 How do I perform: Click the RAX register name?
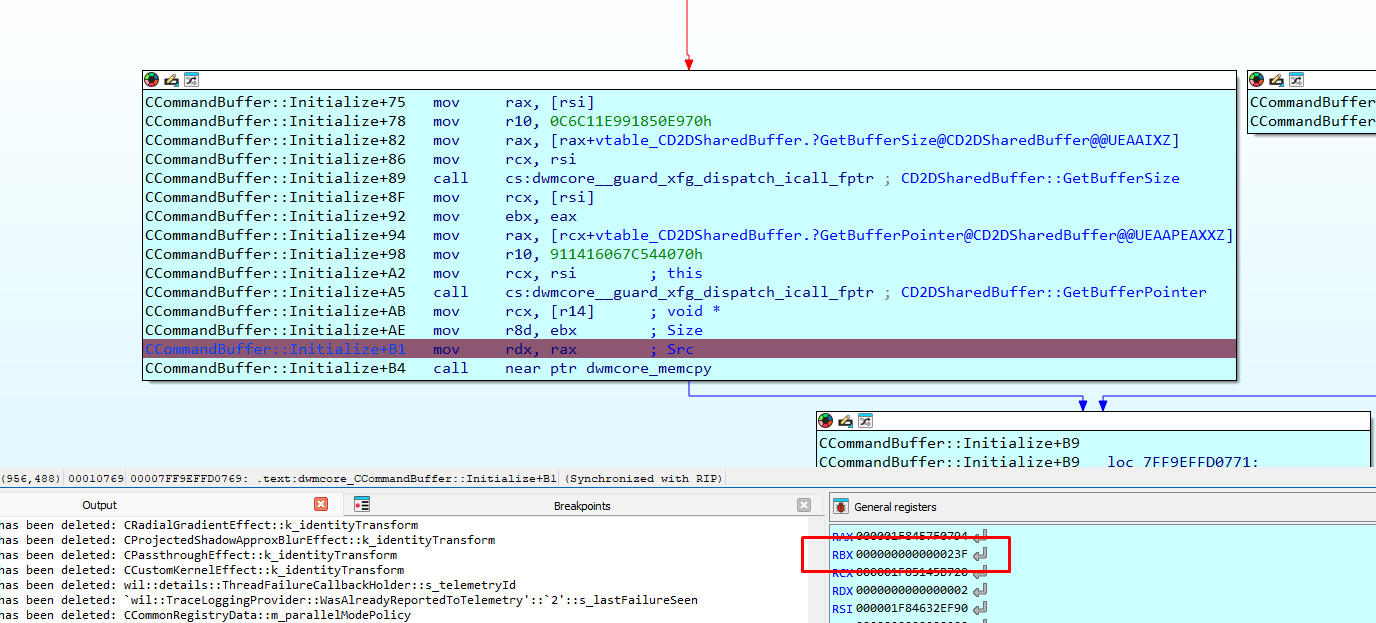842,537
